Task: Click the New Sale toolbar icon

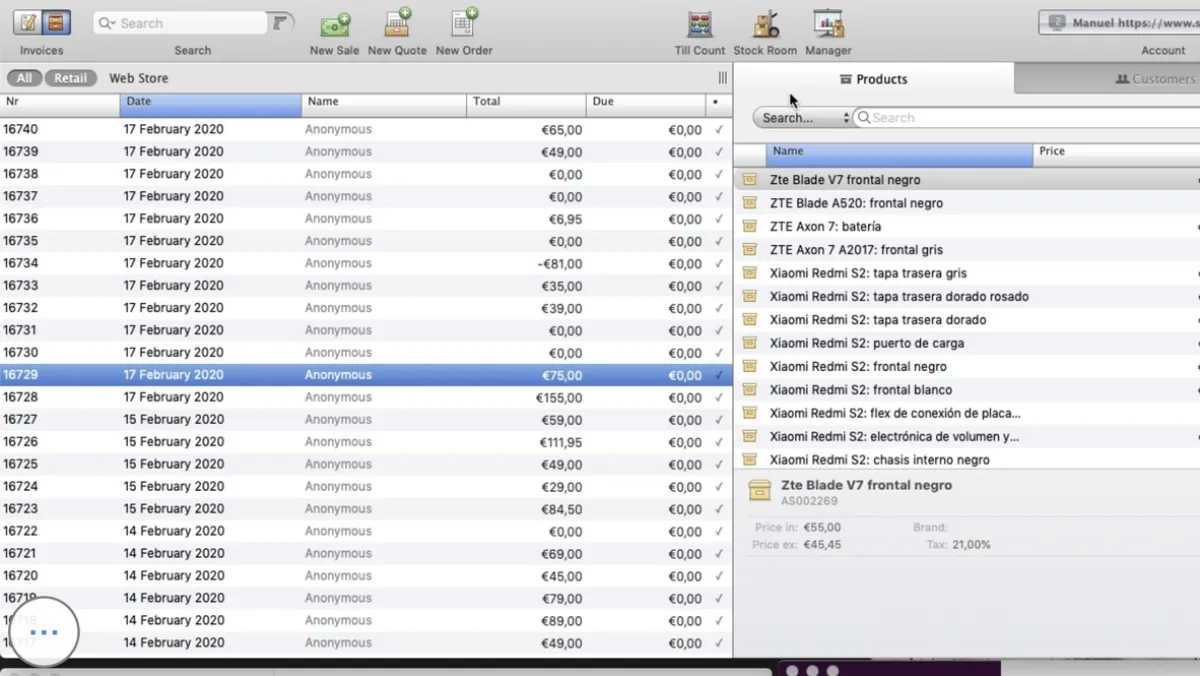Action: (x=334, y=24)
